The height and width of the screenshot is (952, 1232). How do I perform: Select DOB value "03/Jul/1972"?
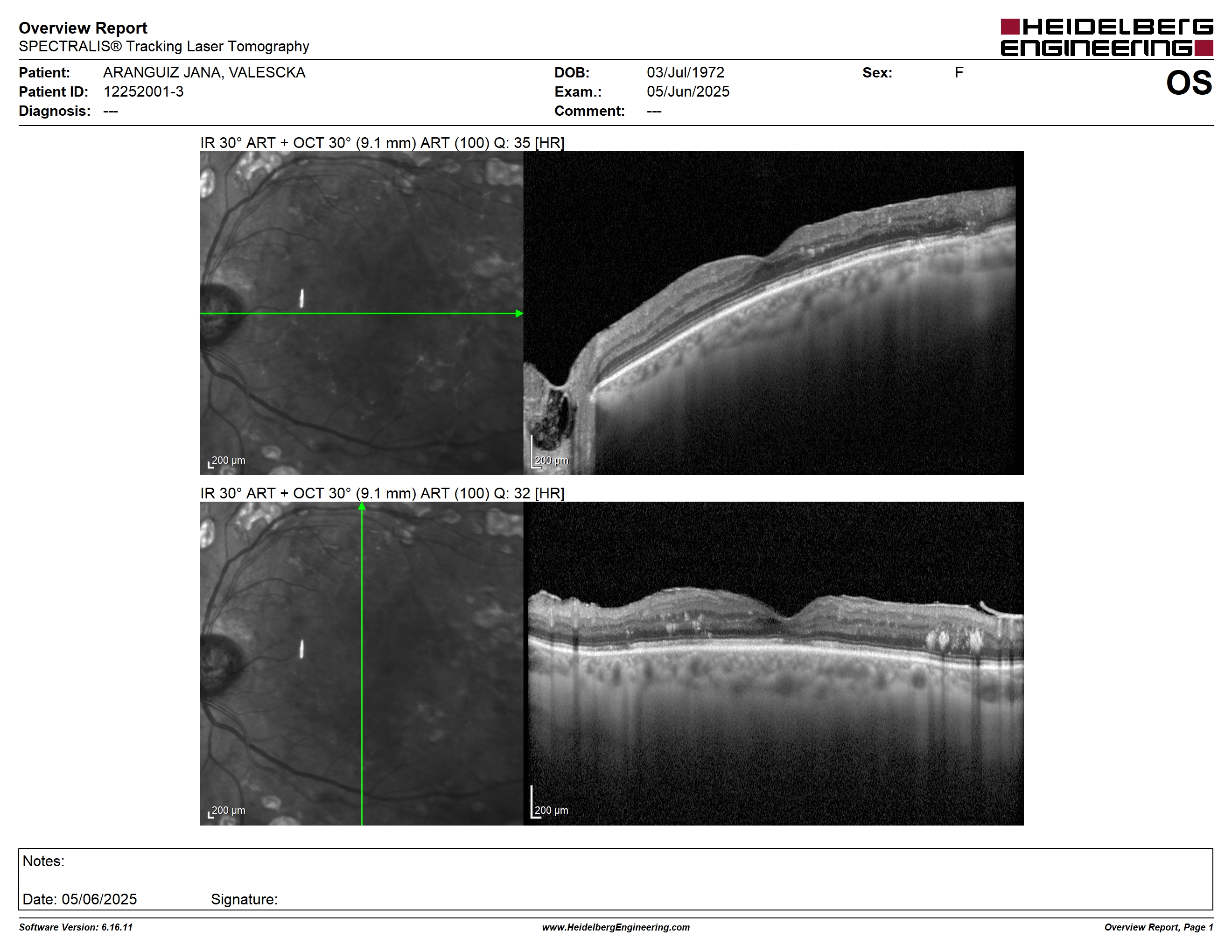[686, 72]
